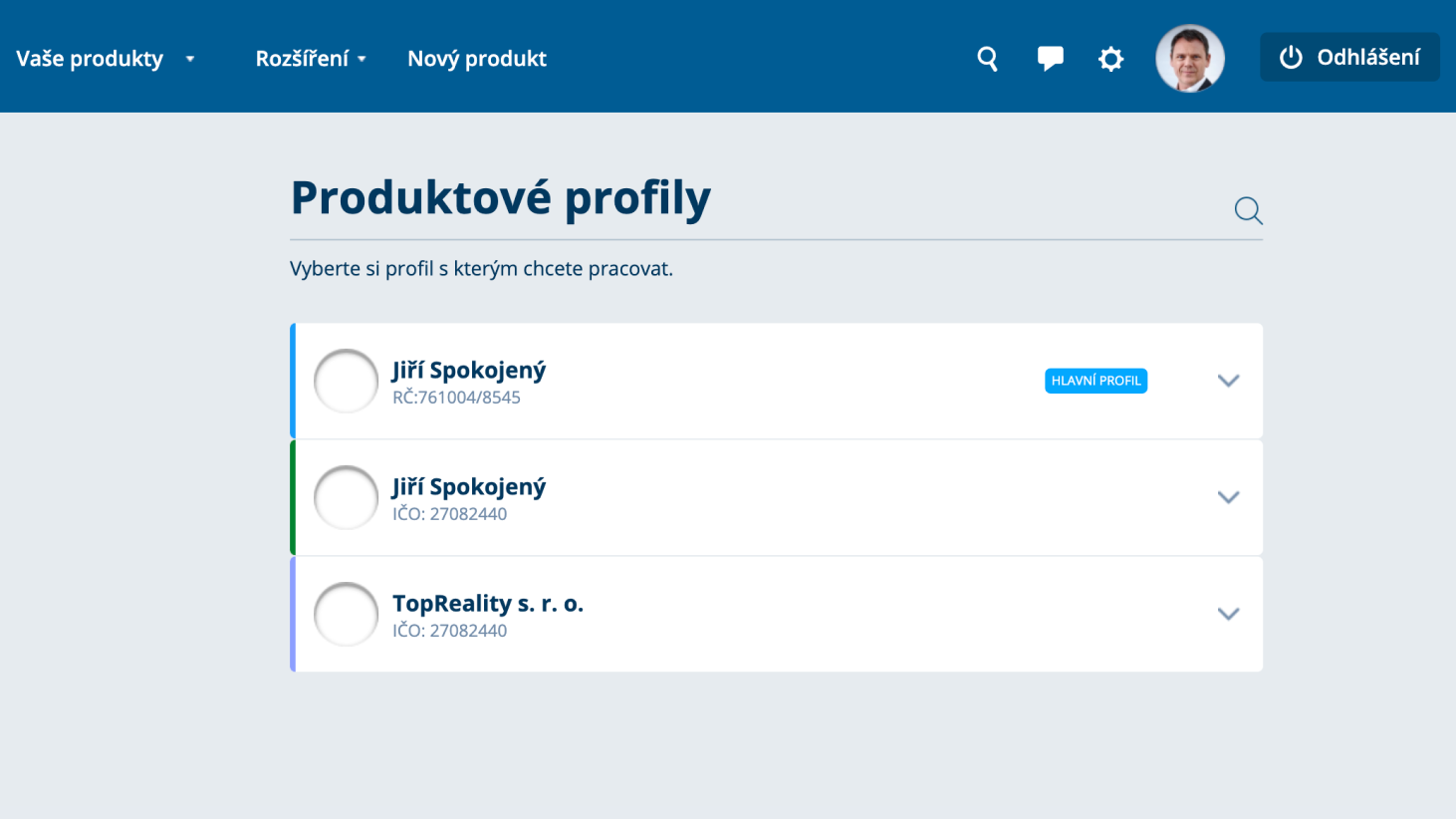The image size is (1456, 819).
Task: Open the messages chat bubble icon
Action: [1050, 59]
